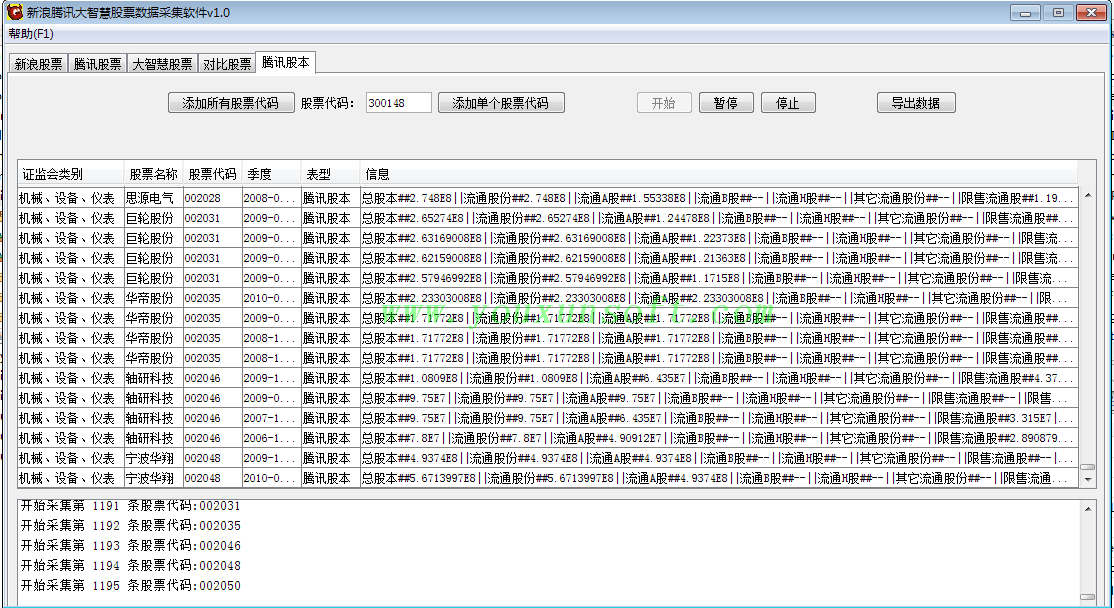Click the 季度 column header
This screenshot has width=1114, height=608.
tap(271, 174)
